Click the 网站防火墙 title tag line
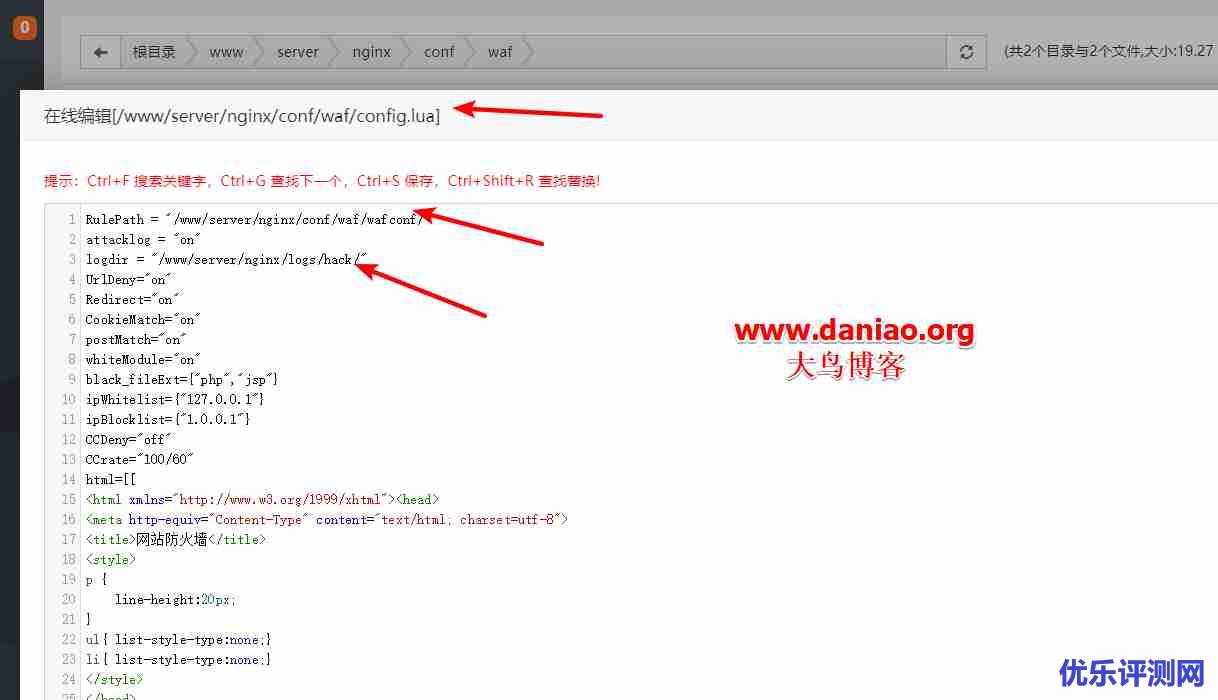 click(176, 539)
